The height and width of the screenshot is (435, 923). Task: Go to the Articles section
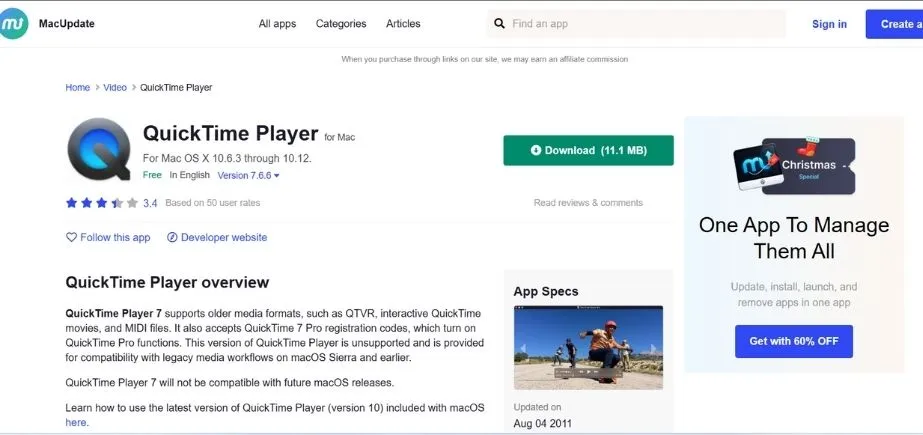[403, 24]
